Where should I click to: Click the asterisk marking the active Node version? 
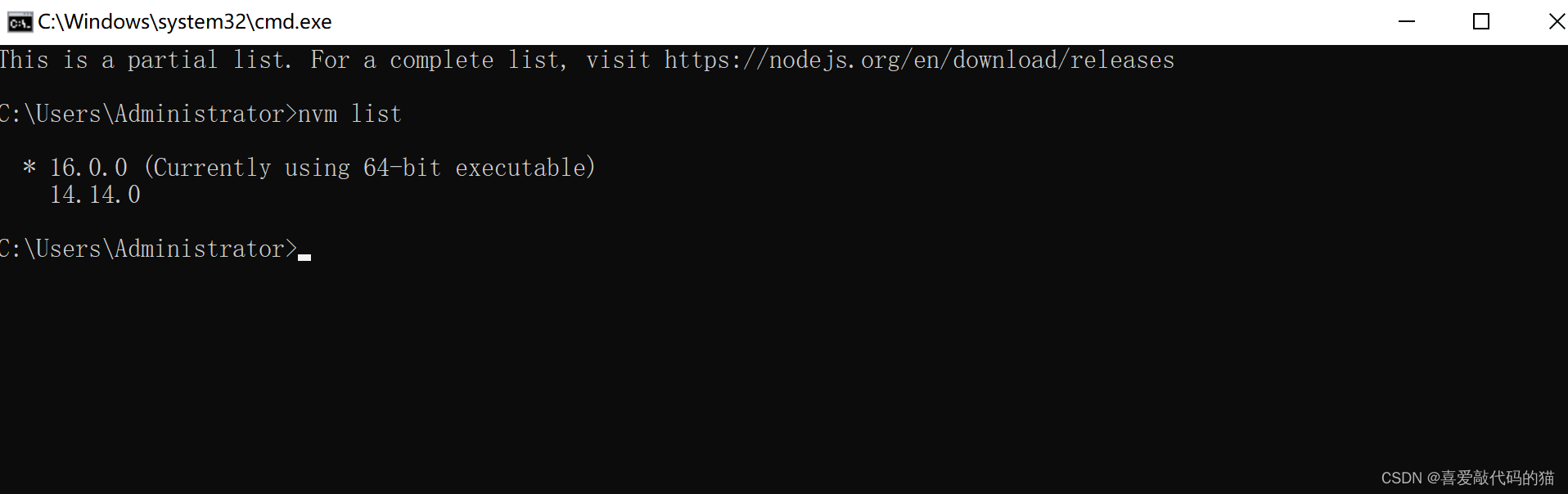[29, 168]
